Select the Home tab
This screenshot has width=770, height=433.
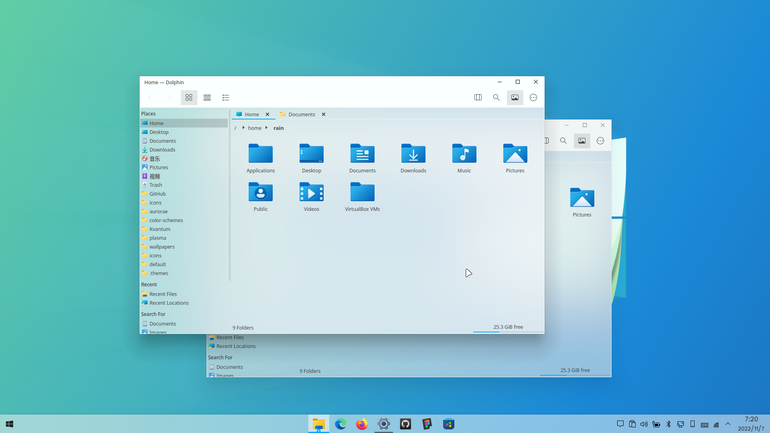[251, 114]
